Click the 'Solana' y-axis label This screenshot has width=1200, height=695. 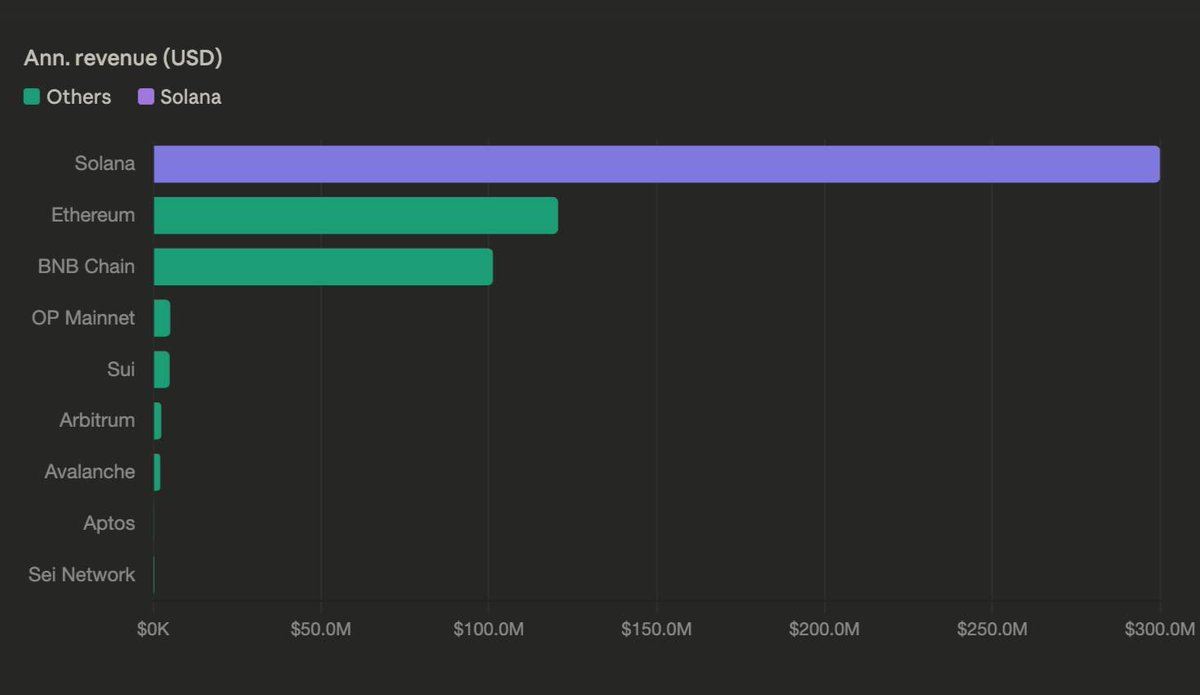[x=105, y=164]
